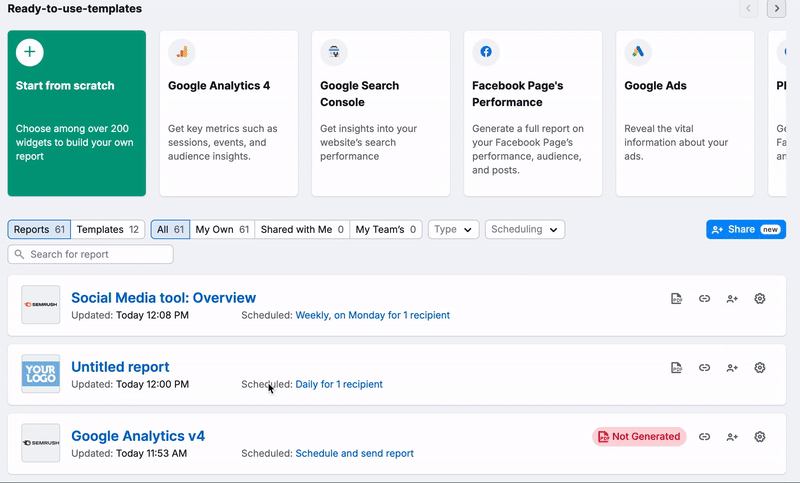Click the YOUR LOGO thumbnail of Untitled report

41,374
